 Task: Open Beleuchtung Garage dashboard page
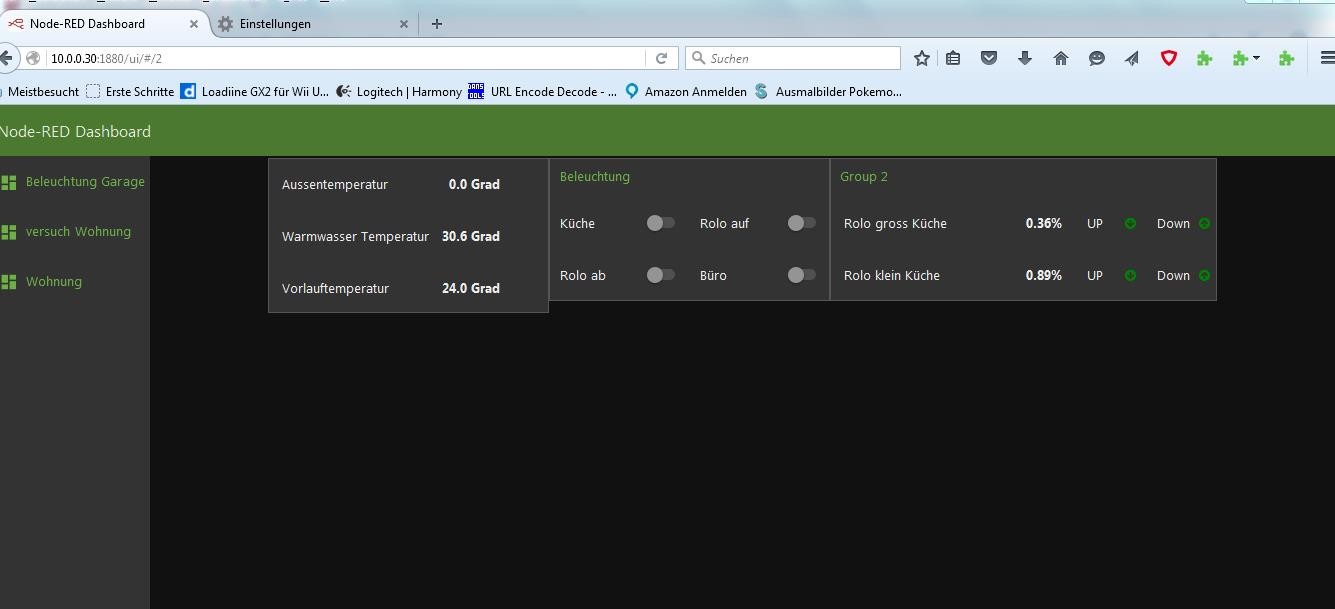[74, 182]
